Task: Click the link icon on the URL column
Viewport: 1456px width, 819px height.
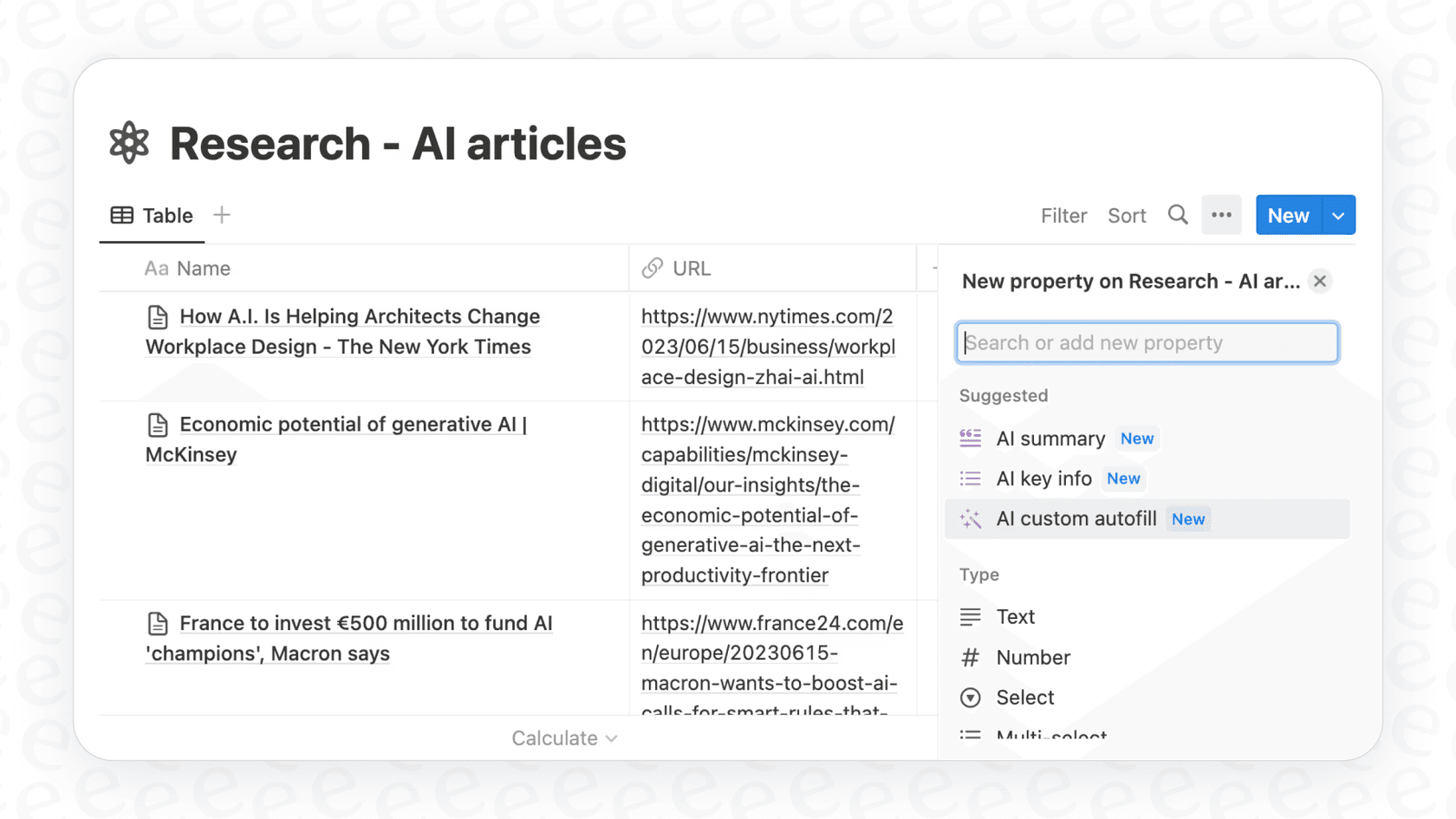Action: click(652, 268)
